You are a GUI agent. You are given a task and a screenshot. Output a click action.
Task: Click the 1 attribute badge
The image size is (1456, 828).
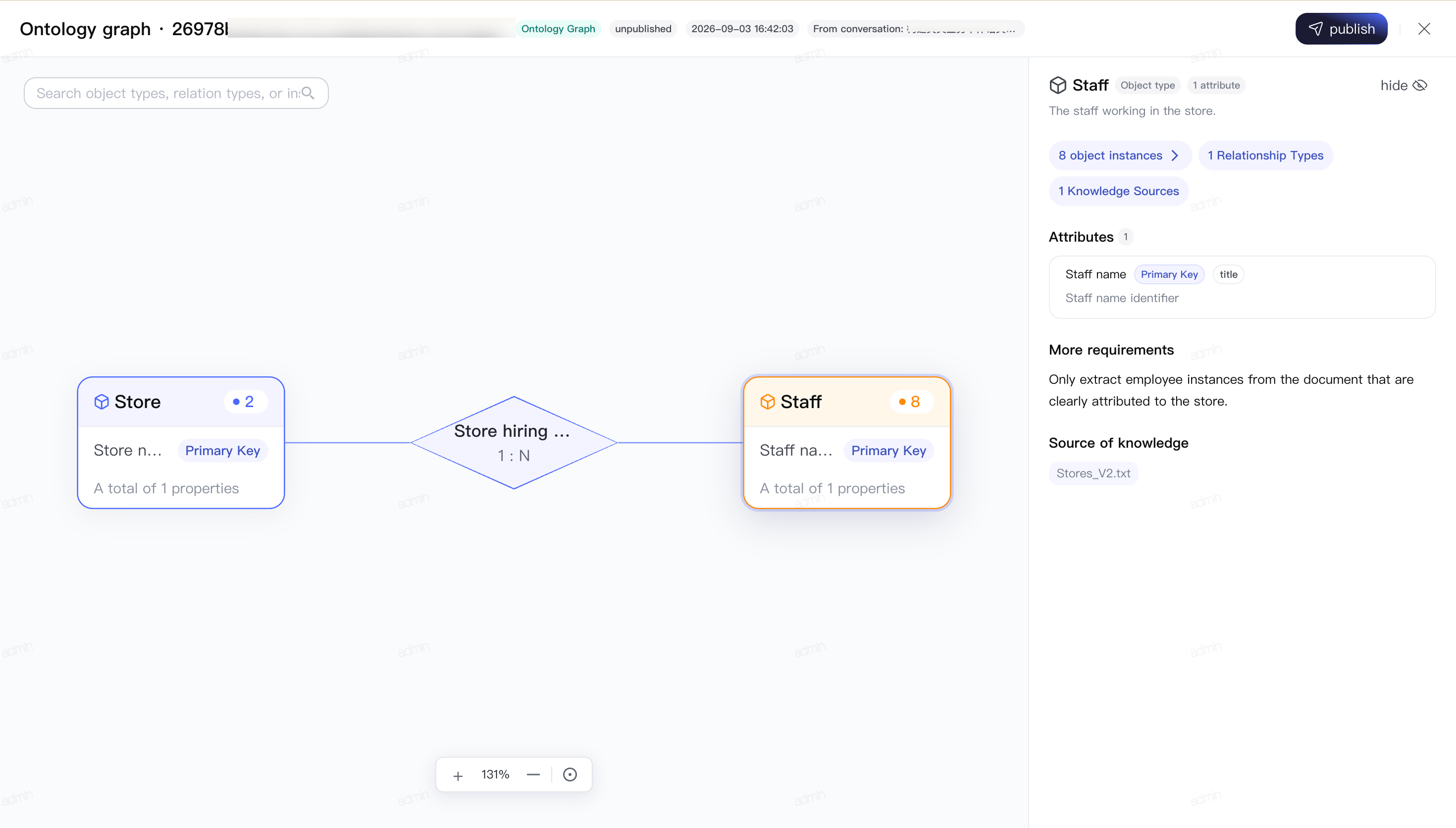click(x=1216, y=85)
